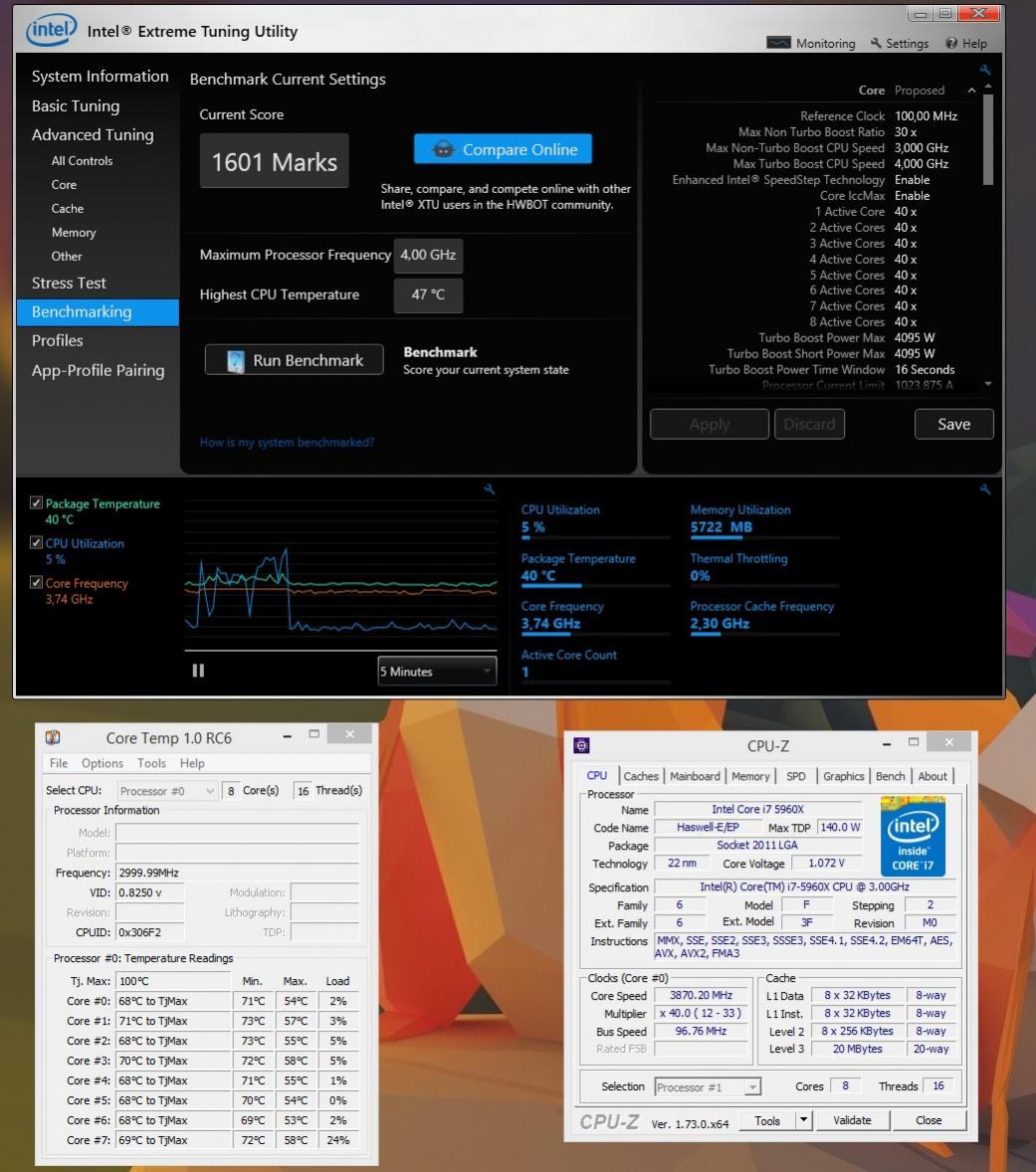
Task: Save the proposed core settings
Action: click(x=953, y=424)
